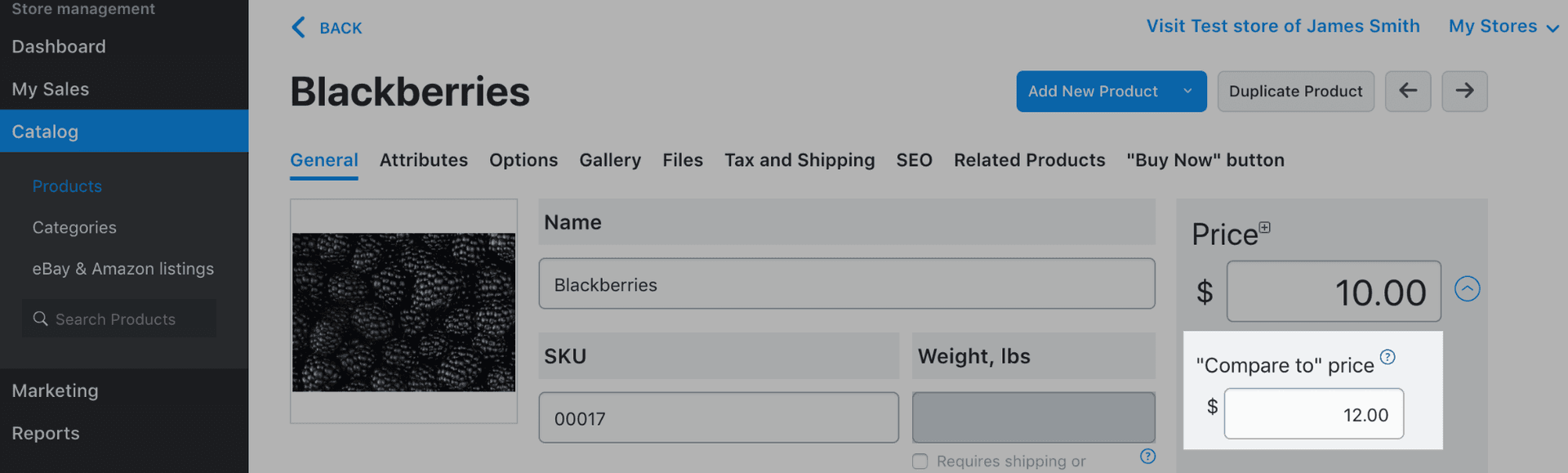Viewport: 1568px width, 473px height.
Task: Open the Gallery tab
Action: click(x=610, y=160)
